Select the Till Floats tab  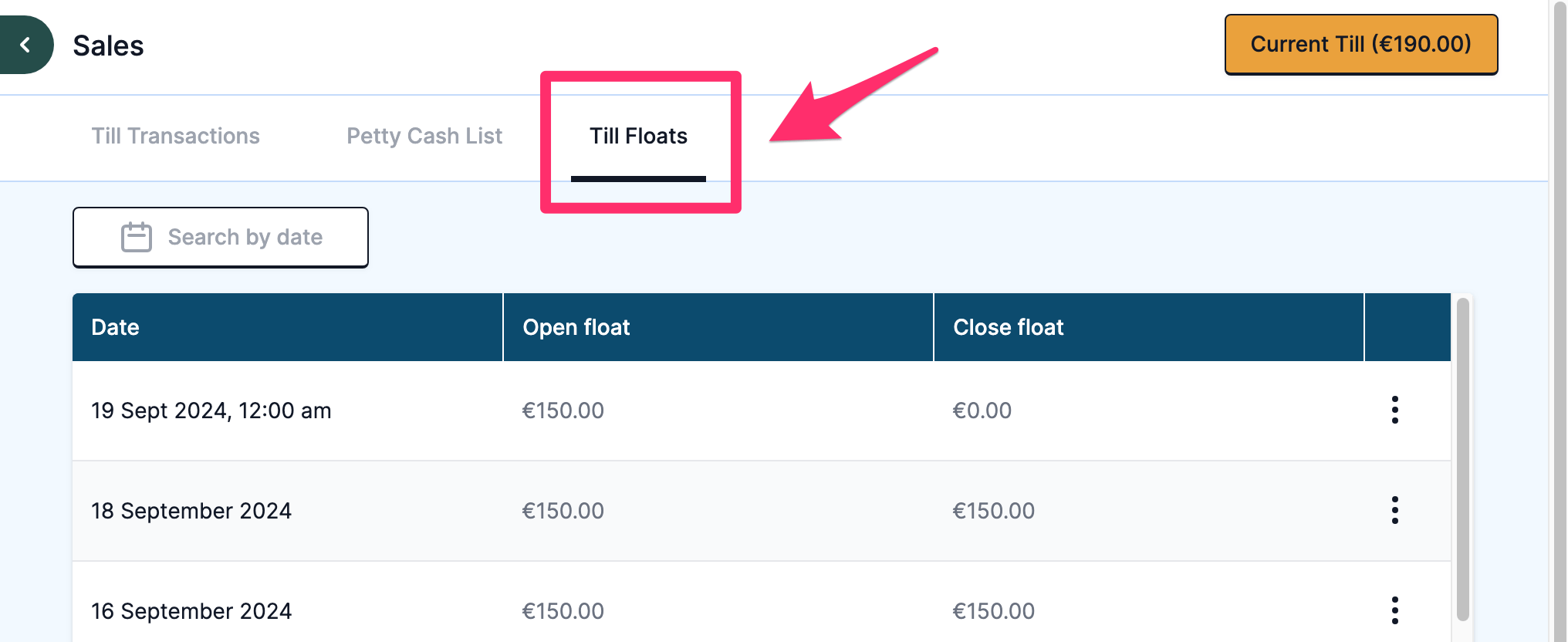pos(638,136)
